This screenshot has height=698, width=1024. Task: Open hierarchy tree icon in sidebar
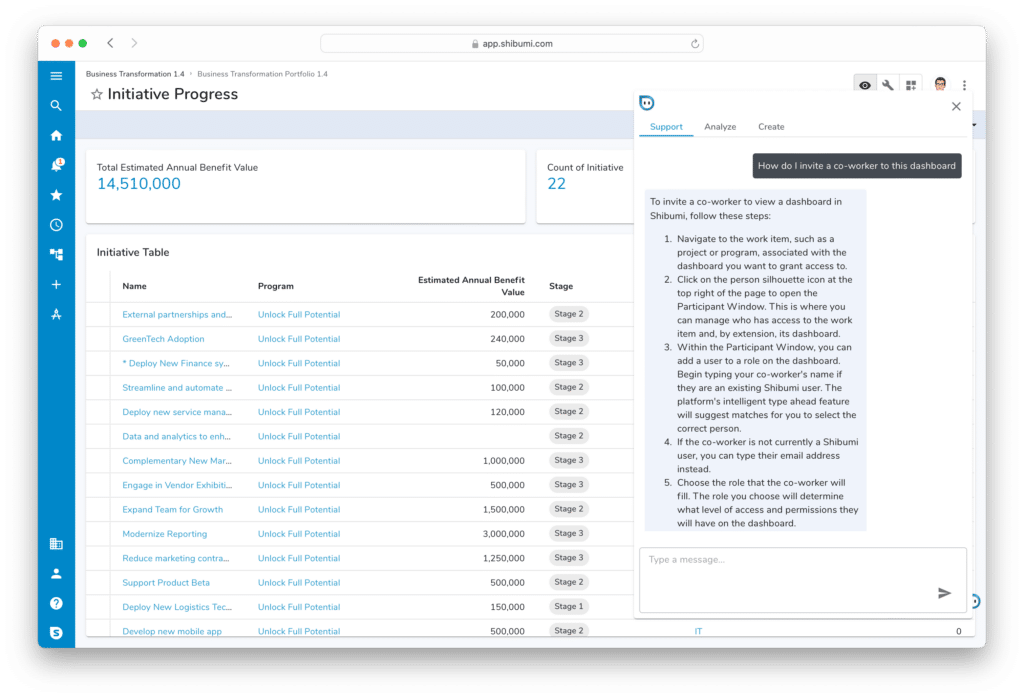point(56,254)
